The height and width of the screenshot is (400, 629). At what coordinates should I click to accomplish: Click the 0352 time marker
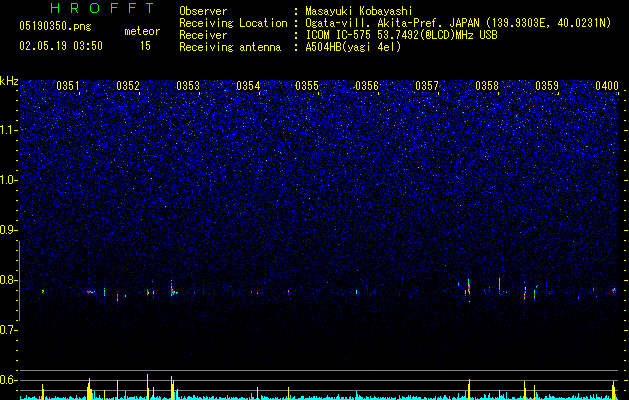tap(128, 85)
